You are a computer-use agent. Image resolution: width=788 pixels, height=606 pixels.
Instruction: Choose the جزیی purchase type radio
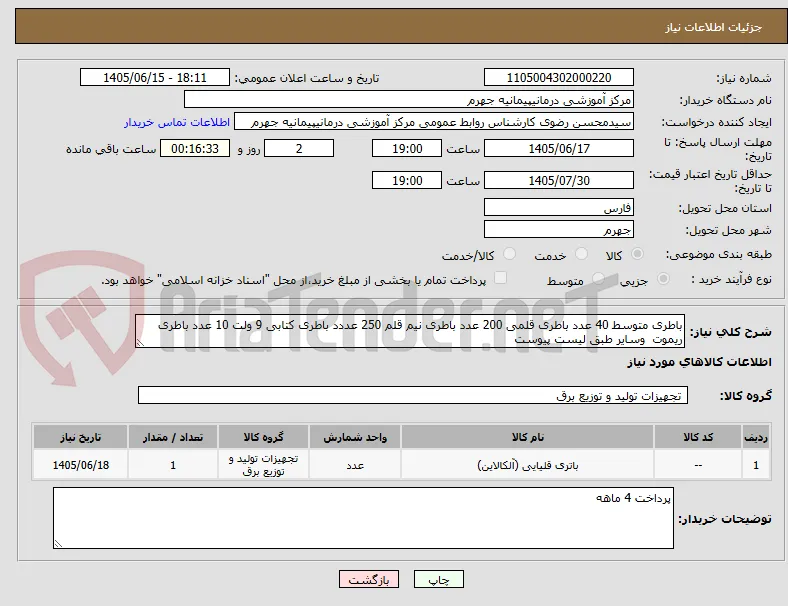pos(663,278)
